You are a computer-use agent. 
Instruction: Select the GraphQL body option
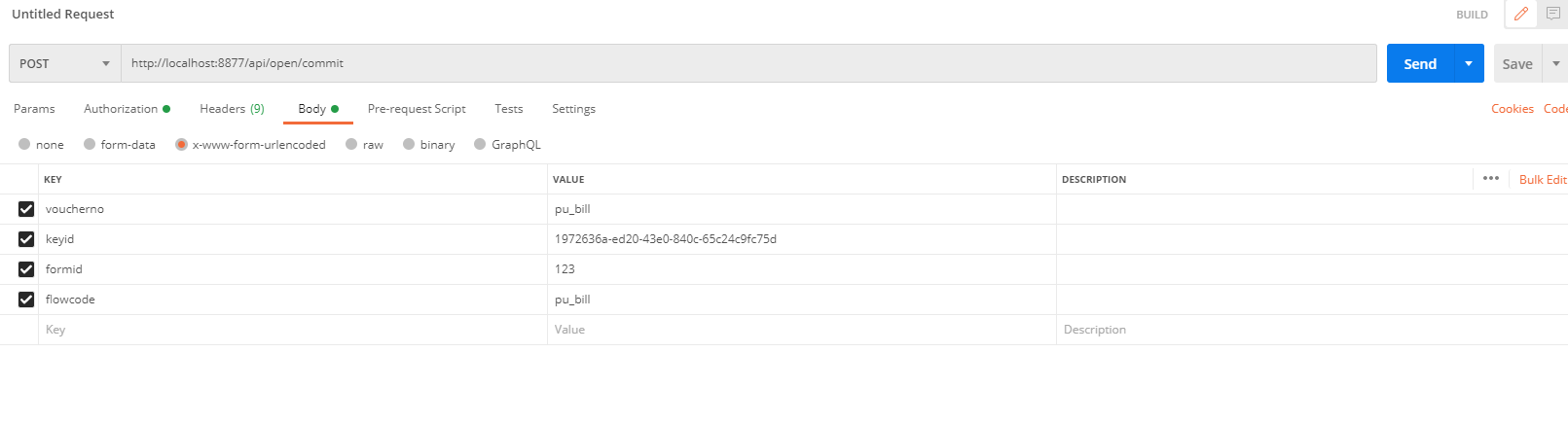click(480, 144)
